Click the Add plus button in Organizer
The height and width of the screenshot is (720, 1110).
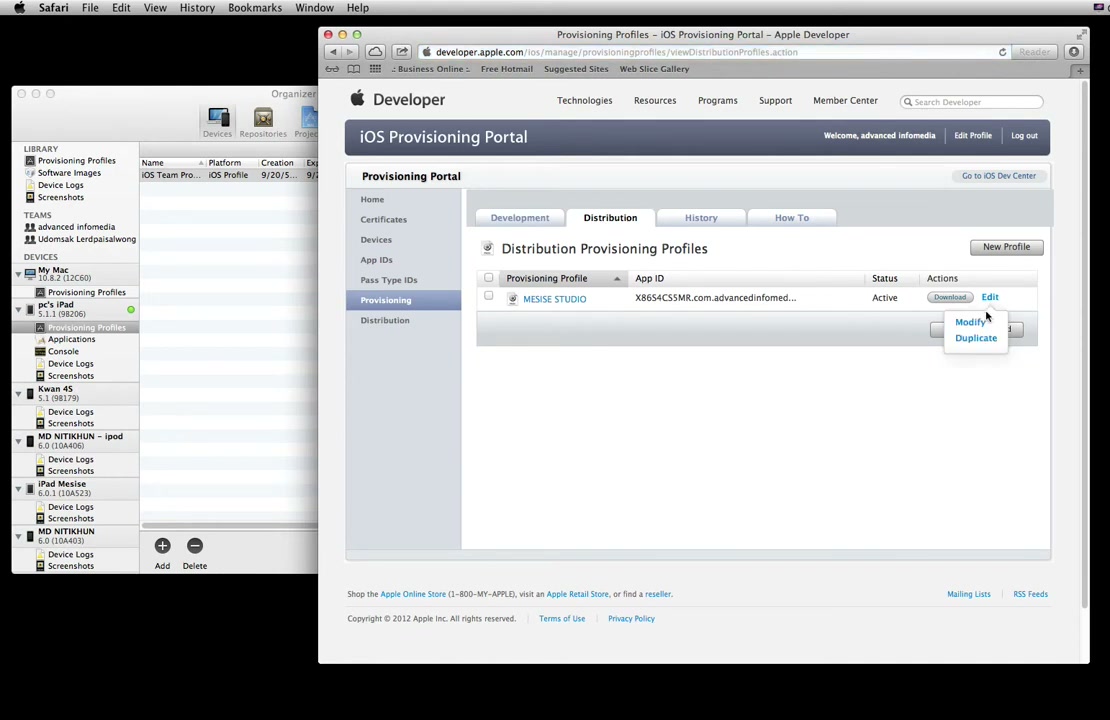[x=162, y=546]
